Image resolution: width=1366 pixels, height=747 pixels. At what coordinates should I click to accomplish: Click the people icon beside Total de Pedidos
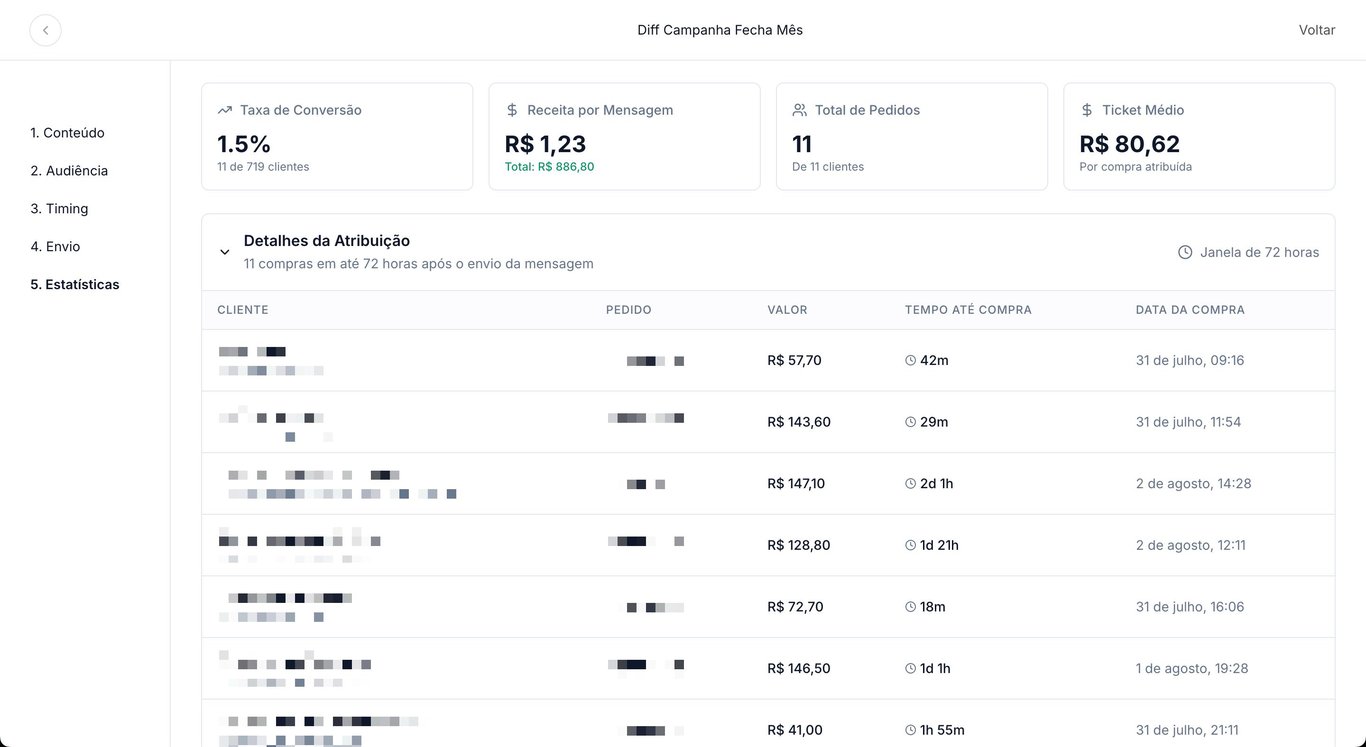coord(799,110)
